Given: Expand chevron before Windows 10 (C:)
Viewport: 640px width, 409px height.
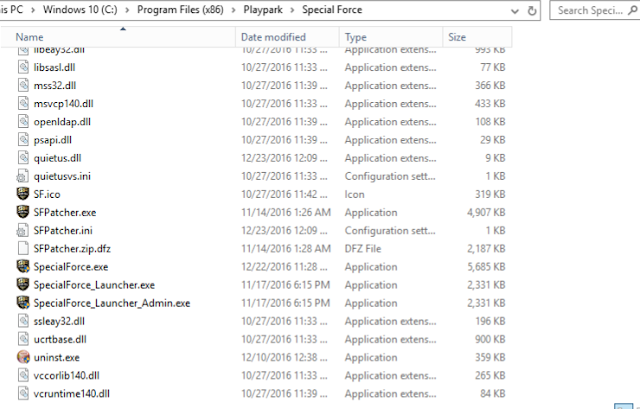Looking at the screenshot, I should click(x=33, y=10).
